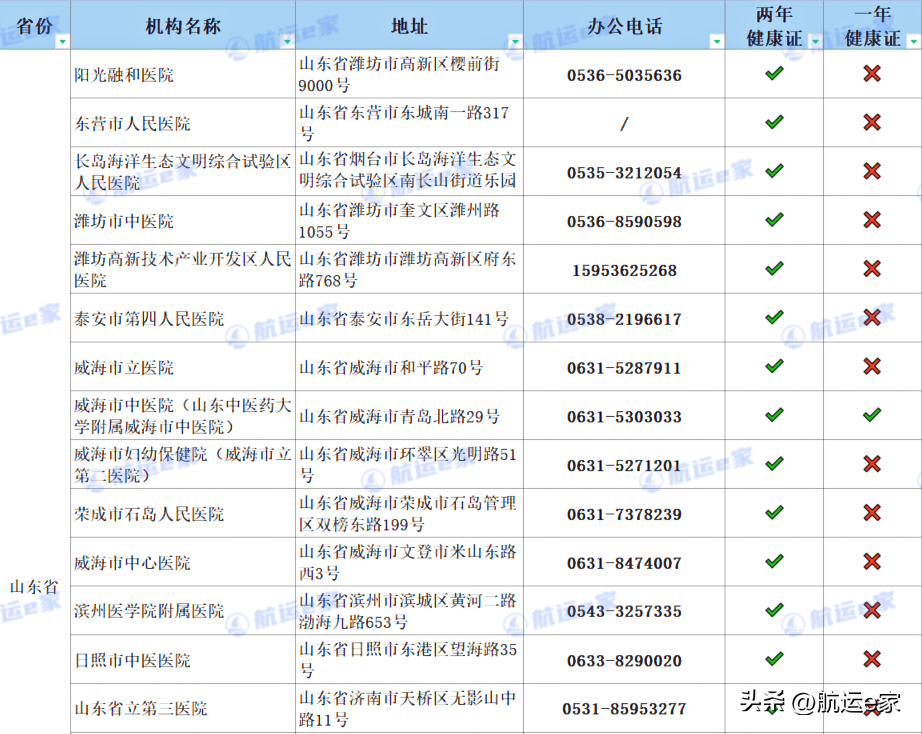Image resolution: width=922 pixels, height=734 pixels.
Task: Open the 机构名称 column filter dropdown
Action: [287, 41]
